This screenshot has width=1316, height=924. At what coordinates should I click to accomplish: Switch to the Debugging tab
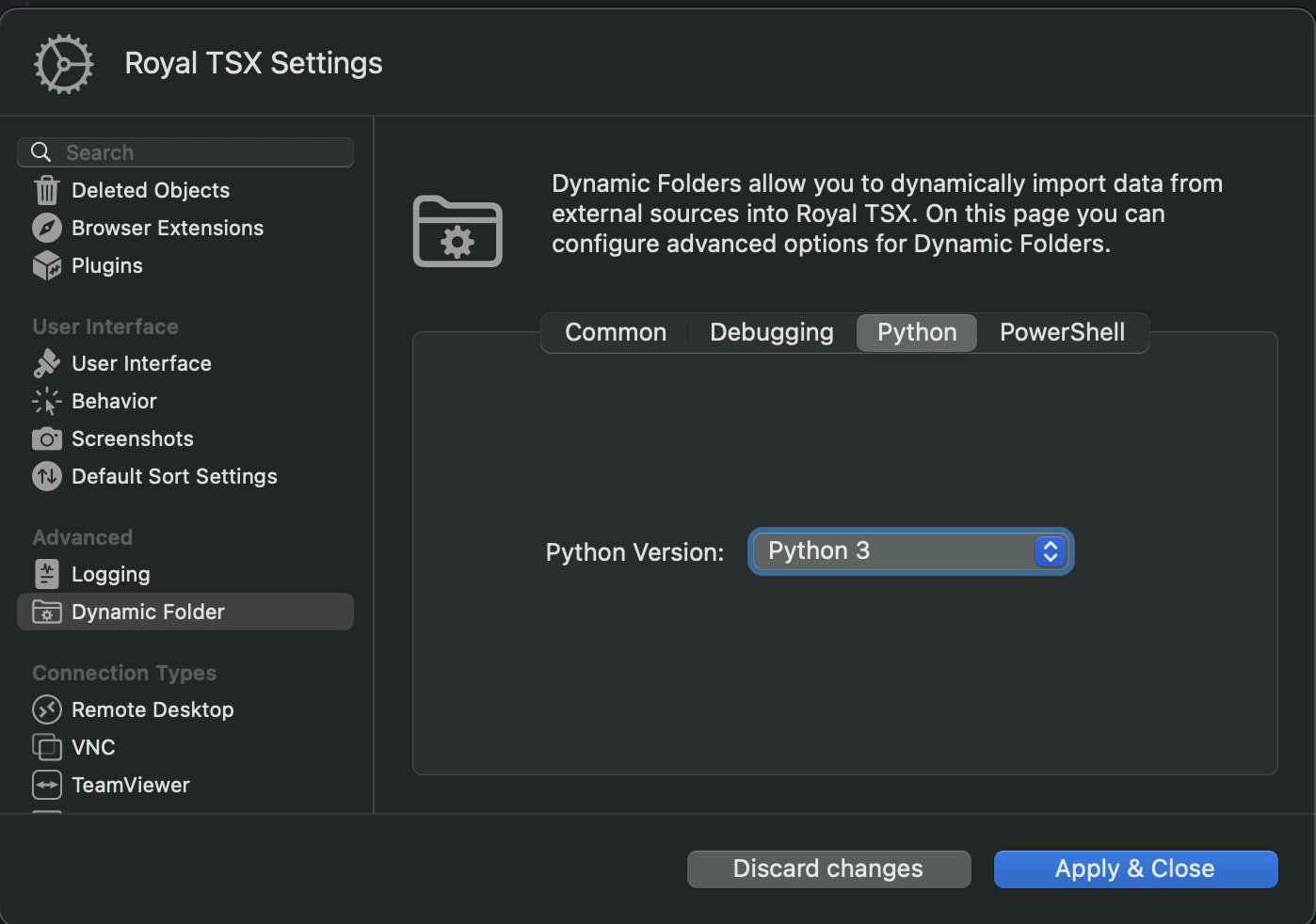point(771,333)
